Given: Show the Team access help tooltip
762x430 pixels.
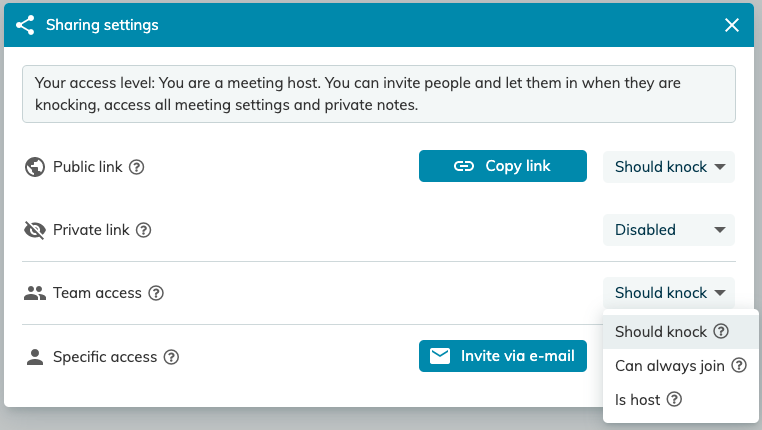Looking at the screenshot, I should (156, 293).
